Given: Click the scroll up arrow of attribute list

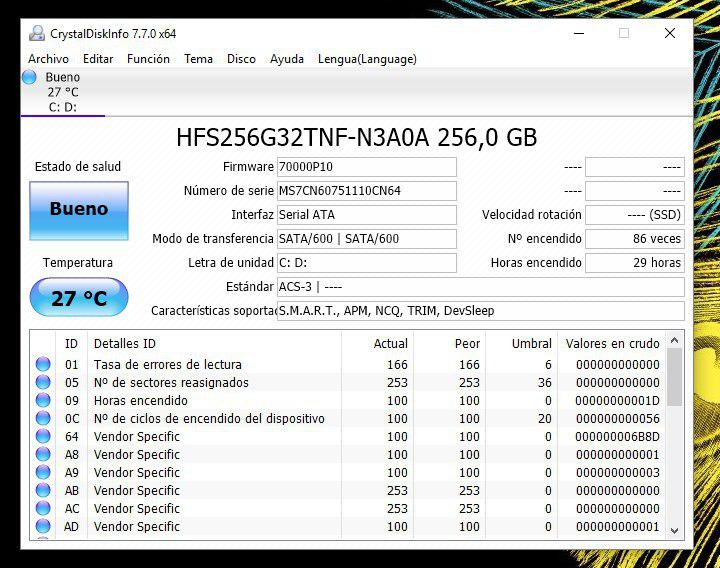Looking at the screenshot, I should 675,340.
